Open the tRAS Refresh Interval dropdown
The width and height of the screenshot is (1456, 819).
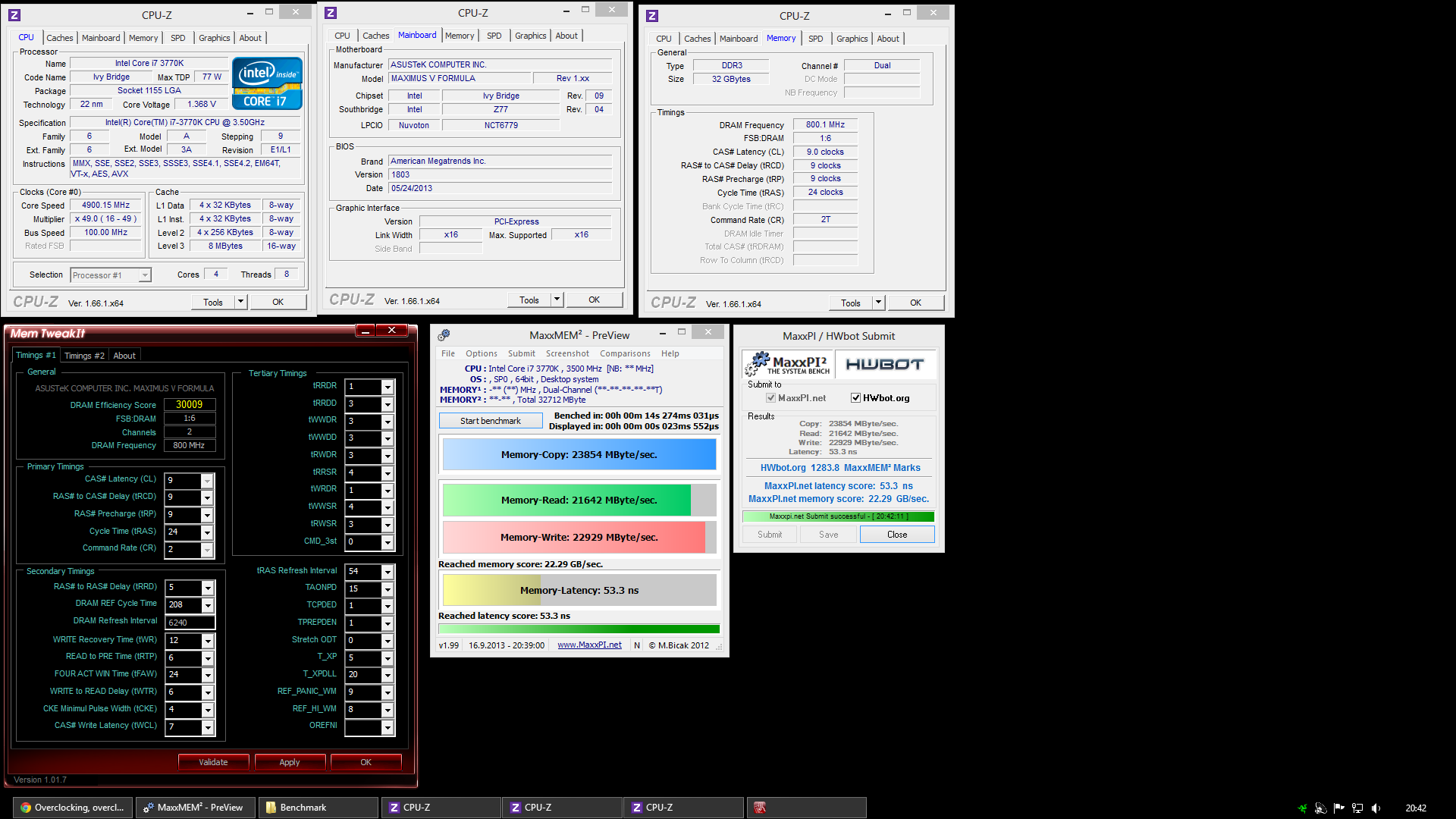(388, 572)
